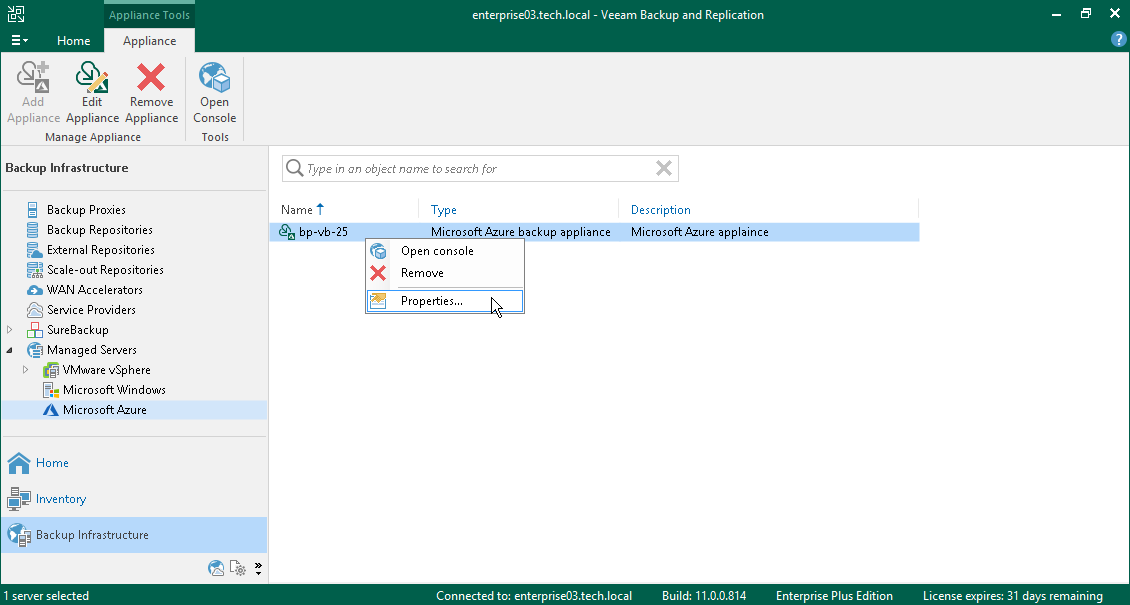Viewport: 1130px width, 605px height.
Task: Open the main hamburger menu
Action: coord(19,40)
